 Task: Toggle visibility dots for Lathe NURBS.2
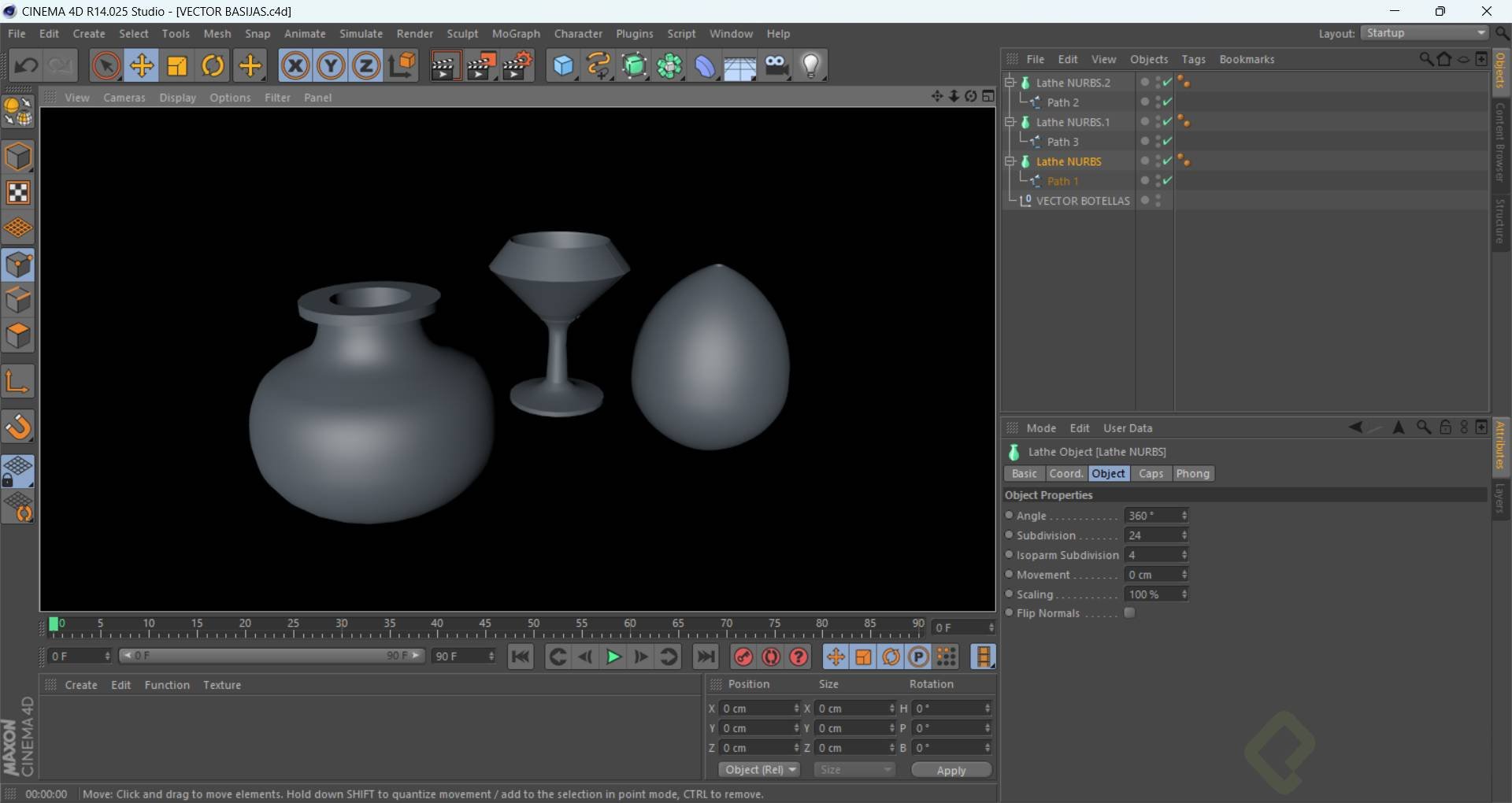point(1158,82)
